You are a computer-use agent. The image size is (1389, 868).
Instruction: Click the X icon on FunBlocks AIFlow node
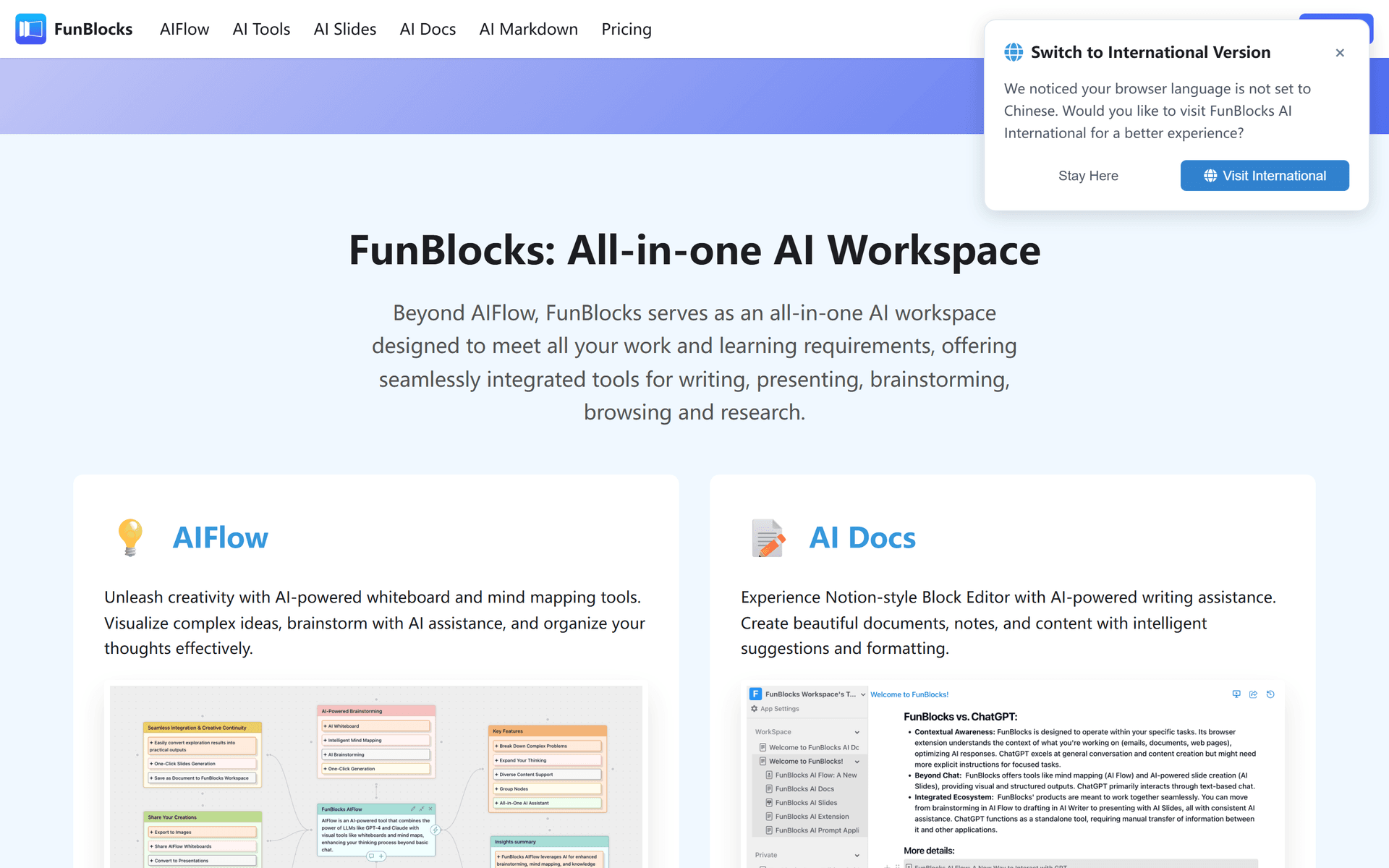click(430, 809)
